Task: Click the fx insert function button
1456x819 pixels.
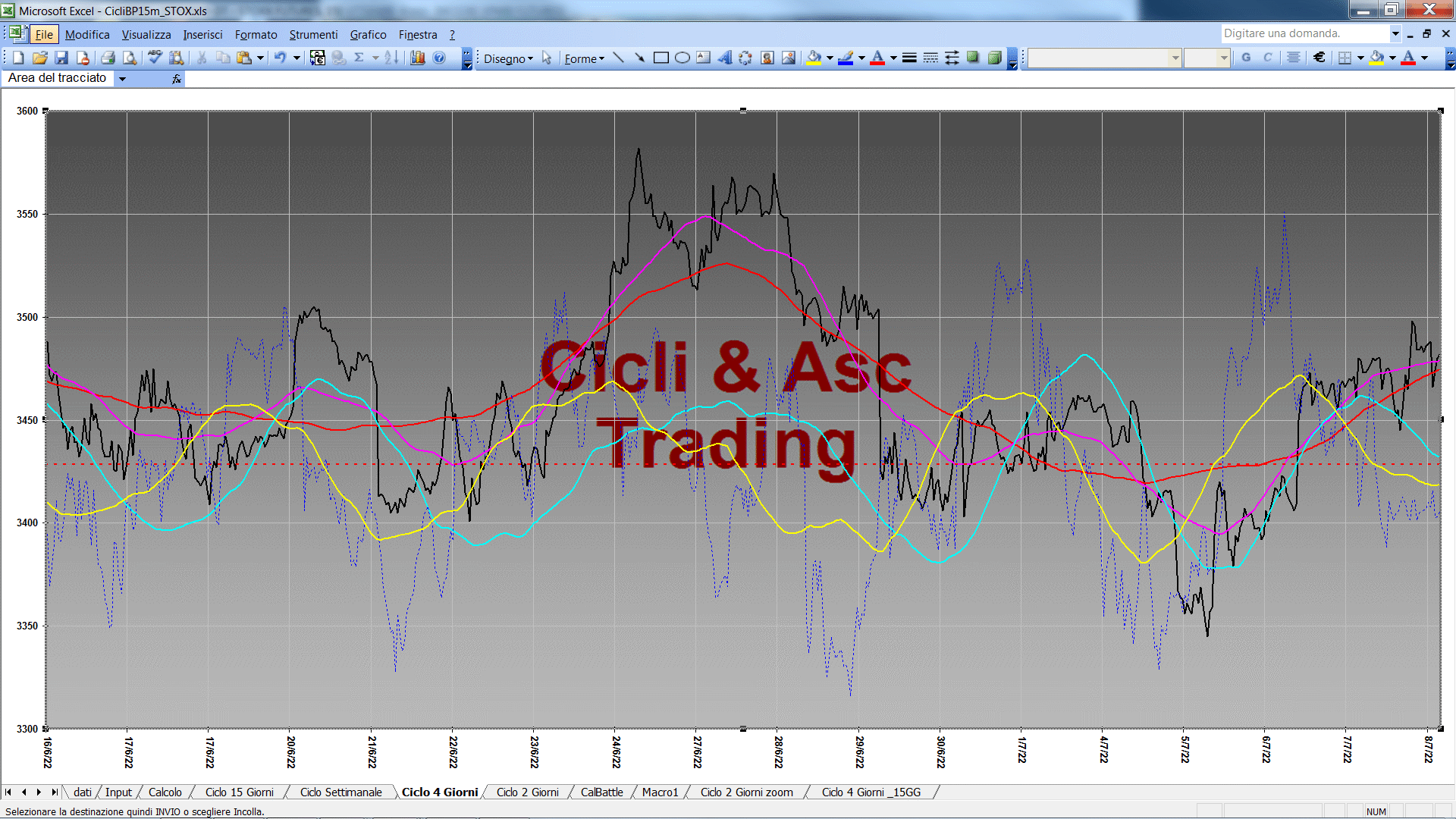Action: click(x=176, y=78)
